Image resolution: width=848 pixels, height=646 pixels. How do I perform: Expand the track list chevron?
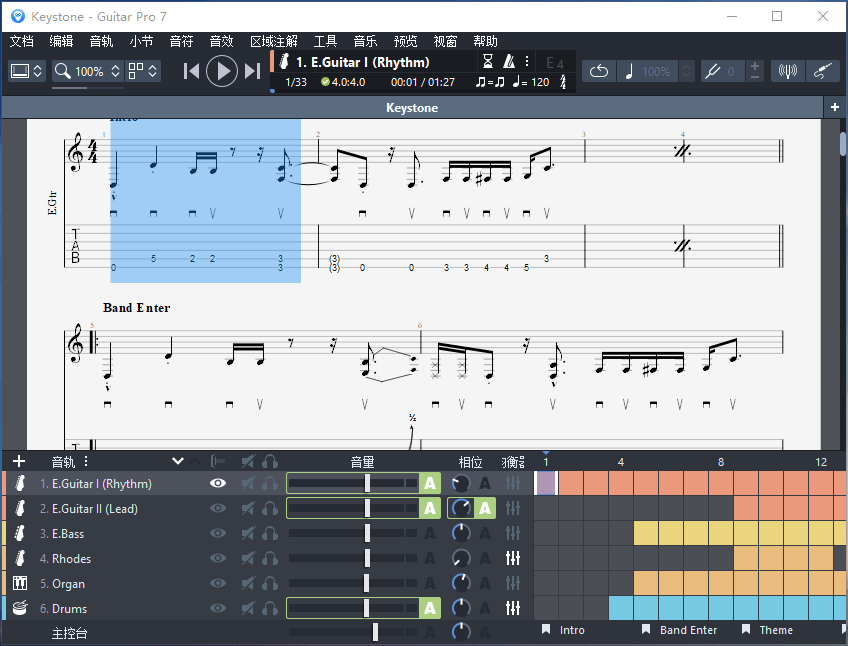[178, 461]
